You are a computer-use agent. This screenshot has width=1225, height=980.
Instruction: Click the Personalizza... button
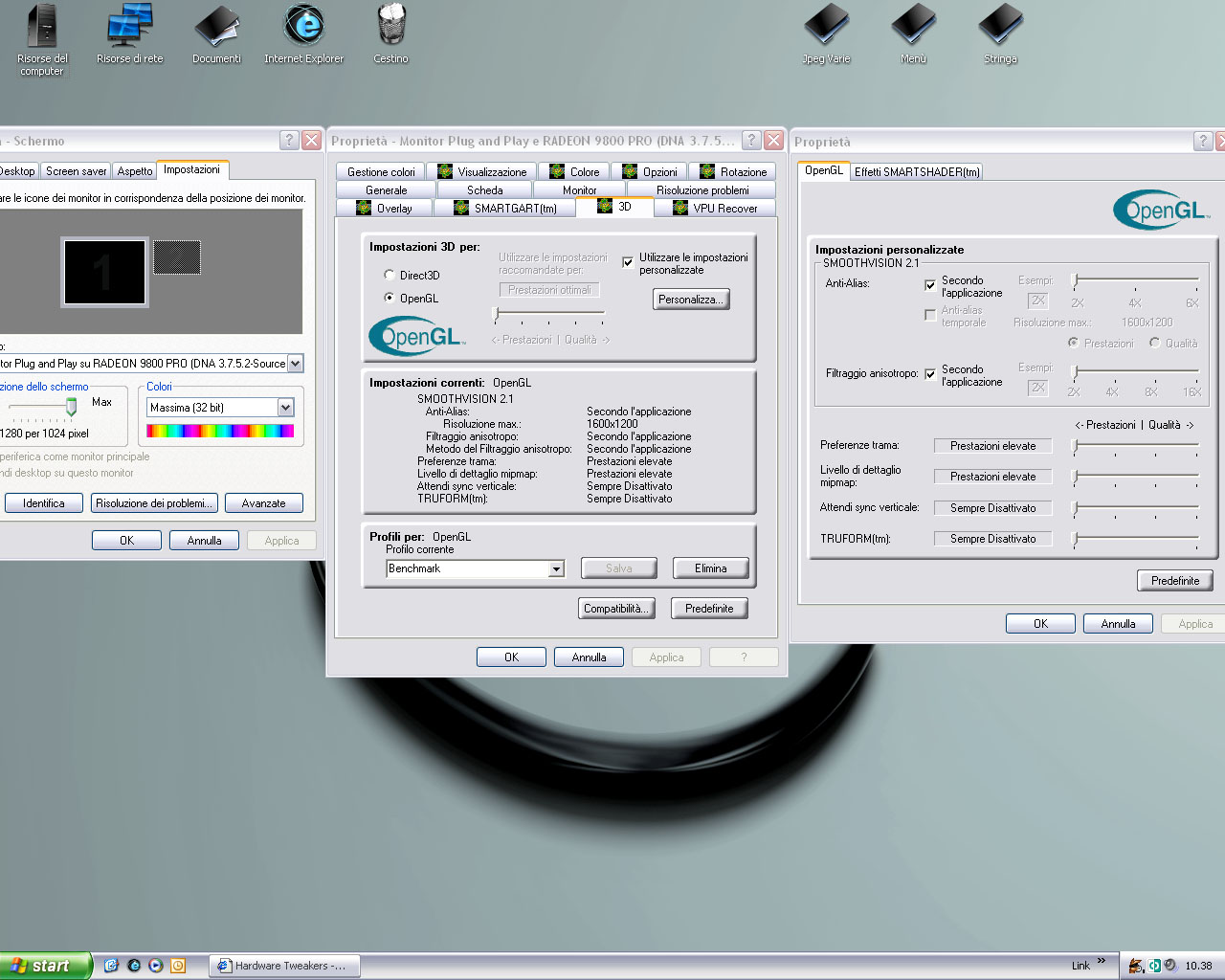(x=692, y=300)
